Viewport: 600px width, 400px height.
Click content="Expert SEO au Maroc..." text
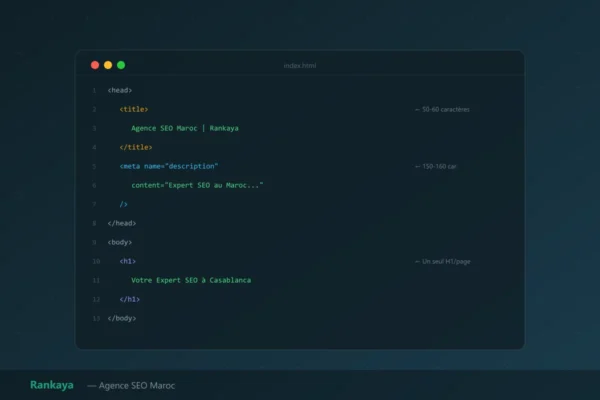(x=197, y=185)
